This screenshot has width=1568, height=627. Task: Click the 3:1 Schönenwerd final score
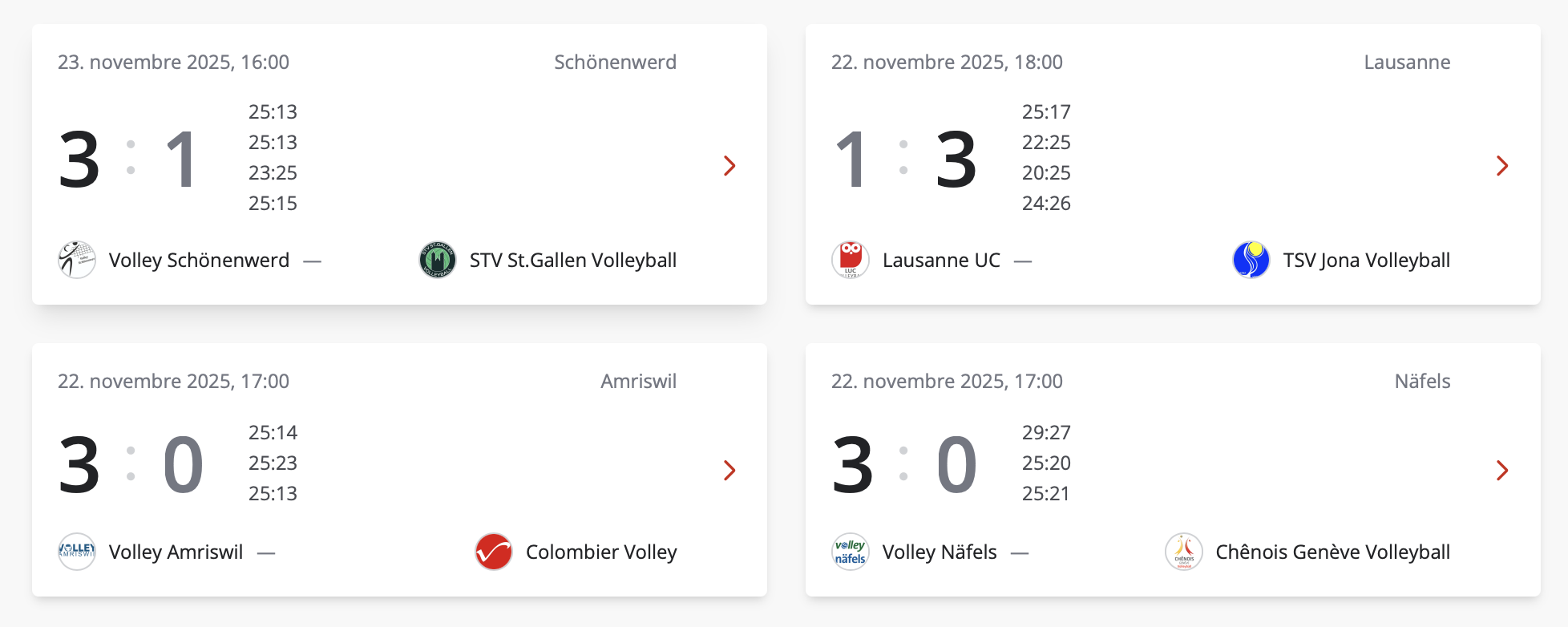130,160
